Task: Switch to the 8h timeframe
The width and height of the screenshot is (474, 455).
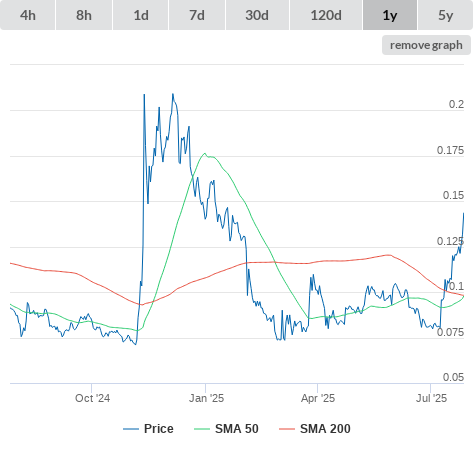Action: coord(84,15)
